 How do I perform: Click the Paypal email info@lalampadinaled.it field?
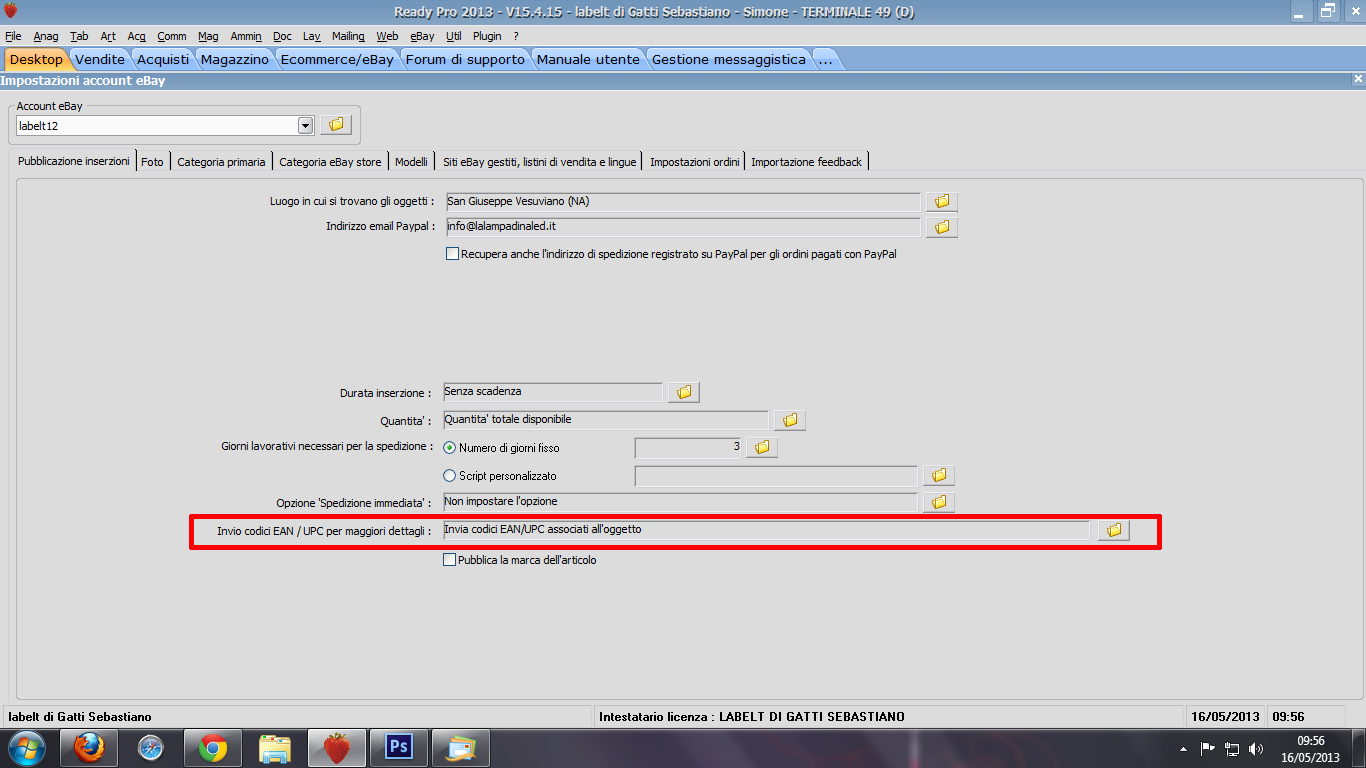(682, 228)
